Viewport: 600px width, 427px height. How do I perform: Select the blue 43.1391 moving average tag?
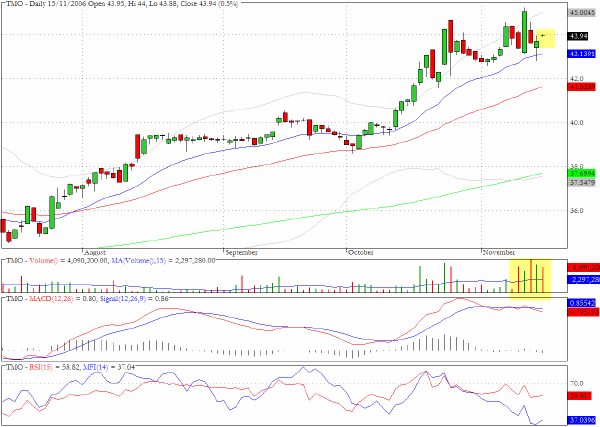[x=582, y=54]
